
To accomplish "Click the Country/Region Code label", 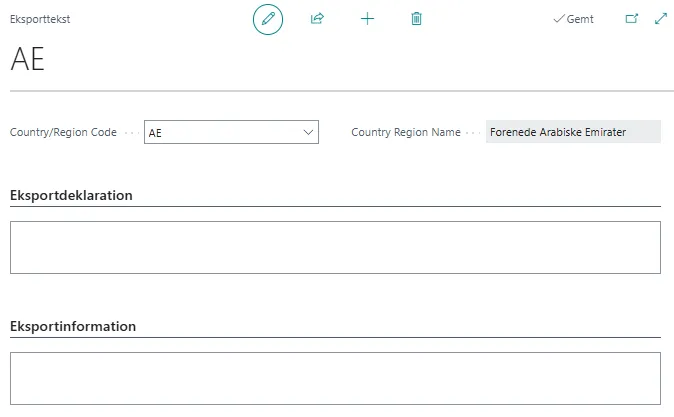I will (63, 132).
